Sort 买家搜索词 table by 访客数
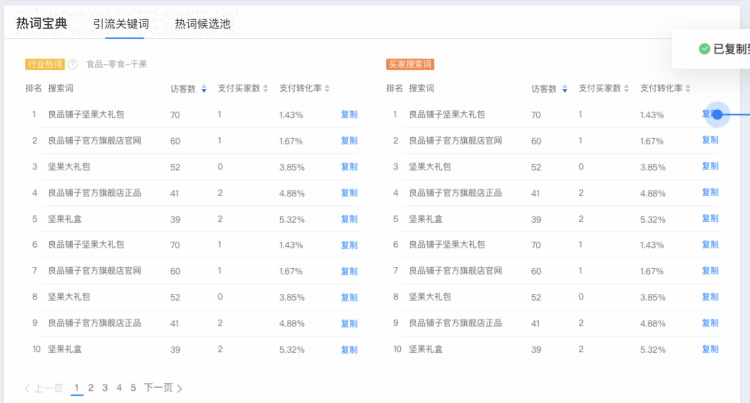Screen dimensions: 750x403 [x=565, y=89]
